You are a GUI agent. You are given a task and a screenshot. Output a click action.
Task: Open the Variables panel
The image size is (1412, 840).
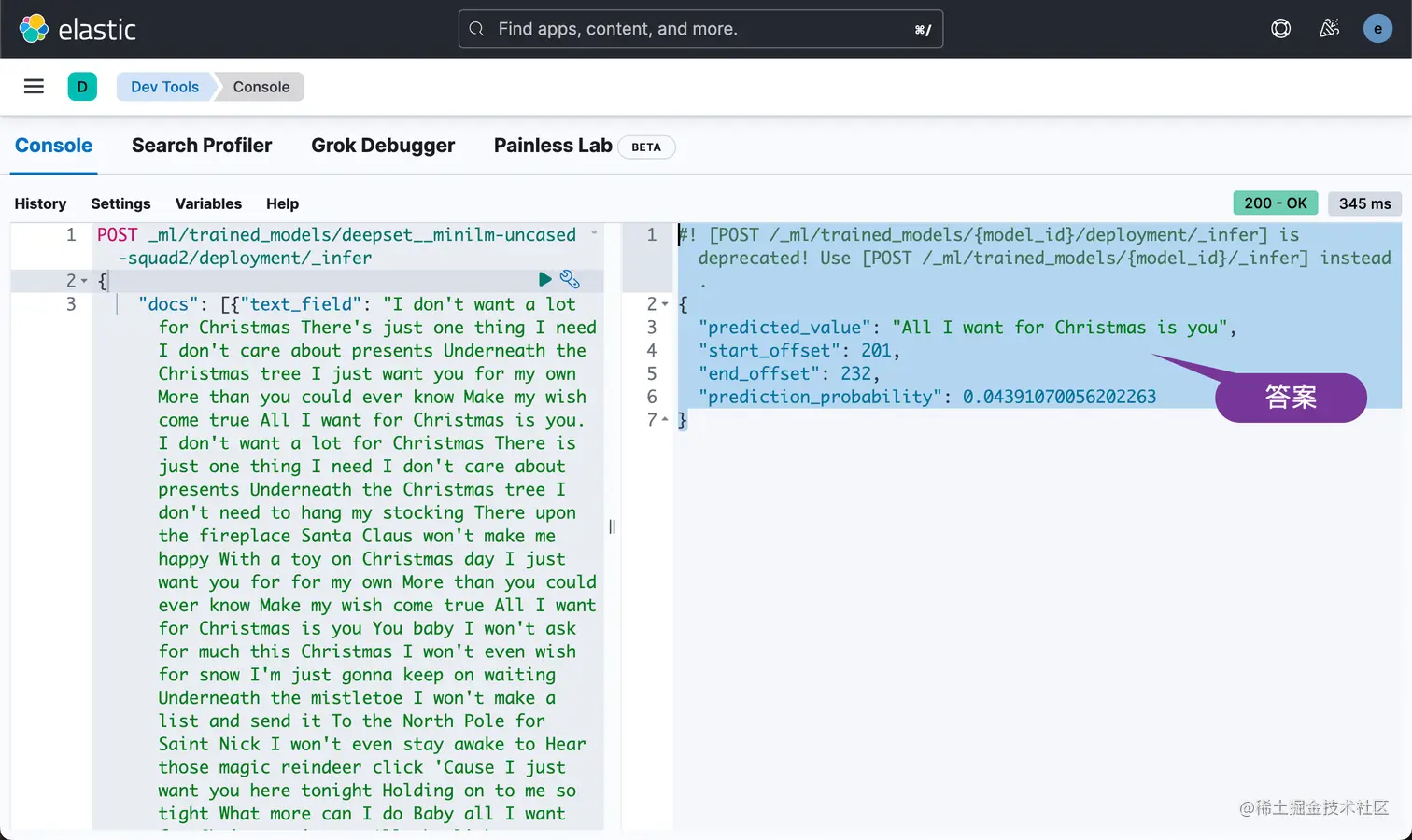click(x=208, y=203)
